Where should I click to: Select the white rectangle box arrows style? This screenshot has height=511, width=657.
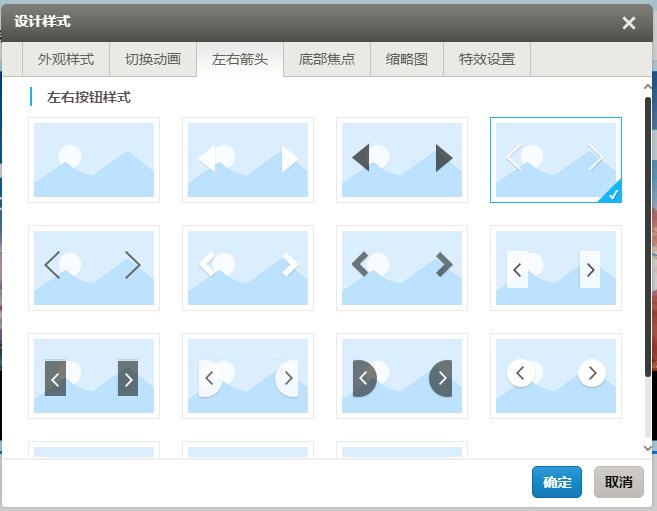tap(556, 267)
